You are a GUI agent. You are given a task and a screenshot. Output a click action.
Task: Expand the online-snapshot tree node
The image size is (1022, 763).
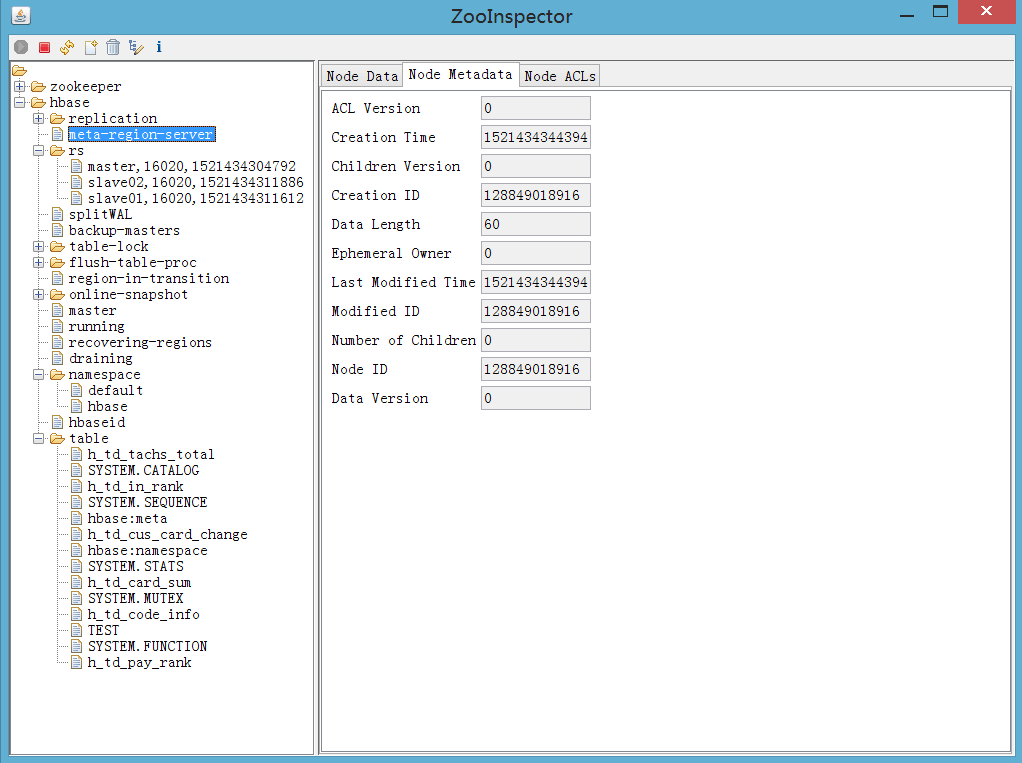pyautogui.click(x=38, y=295)
